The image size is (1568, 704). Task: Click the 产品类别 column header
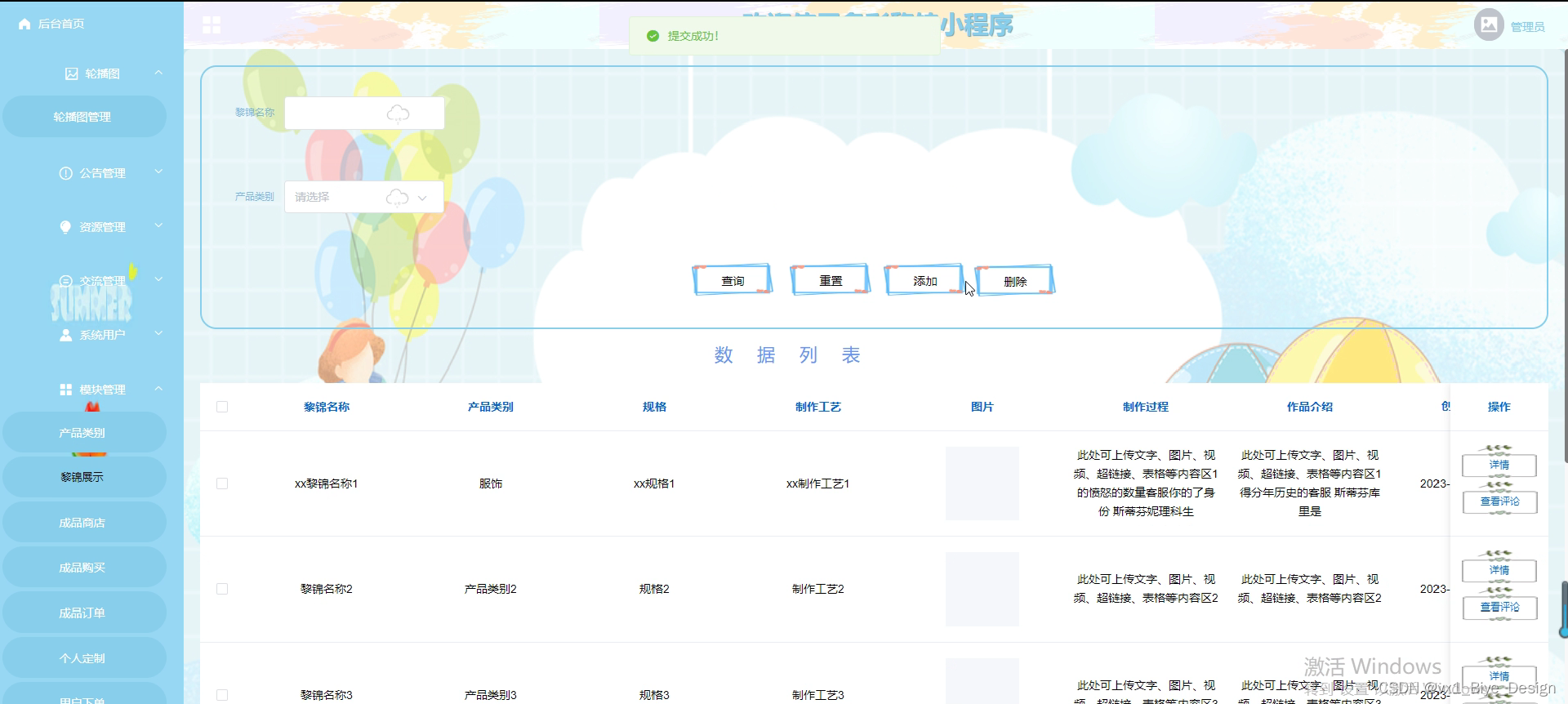click(x=491, y=407)
